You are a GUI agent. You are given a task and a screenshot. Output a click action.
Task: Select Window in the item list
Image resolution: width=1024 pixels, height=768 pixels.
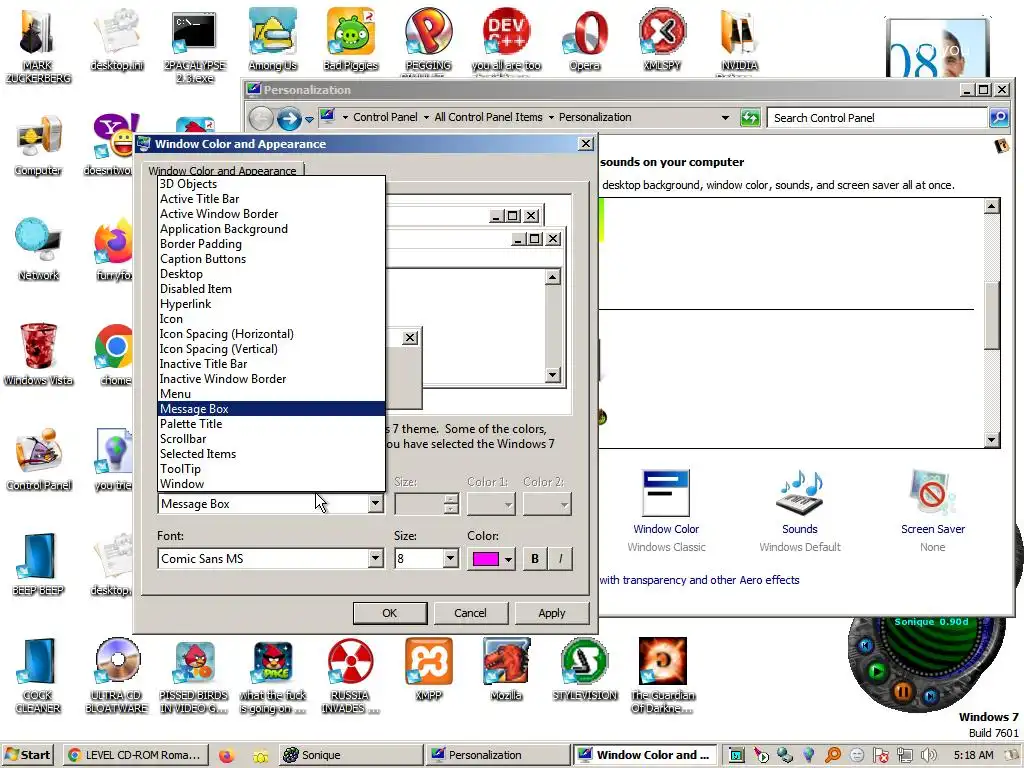coord(272,485)
